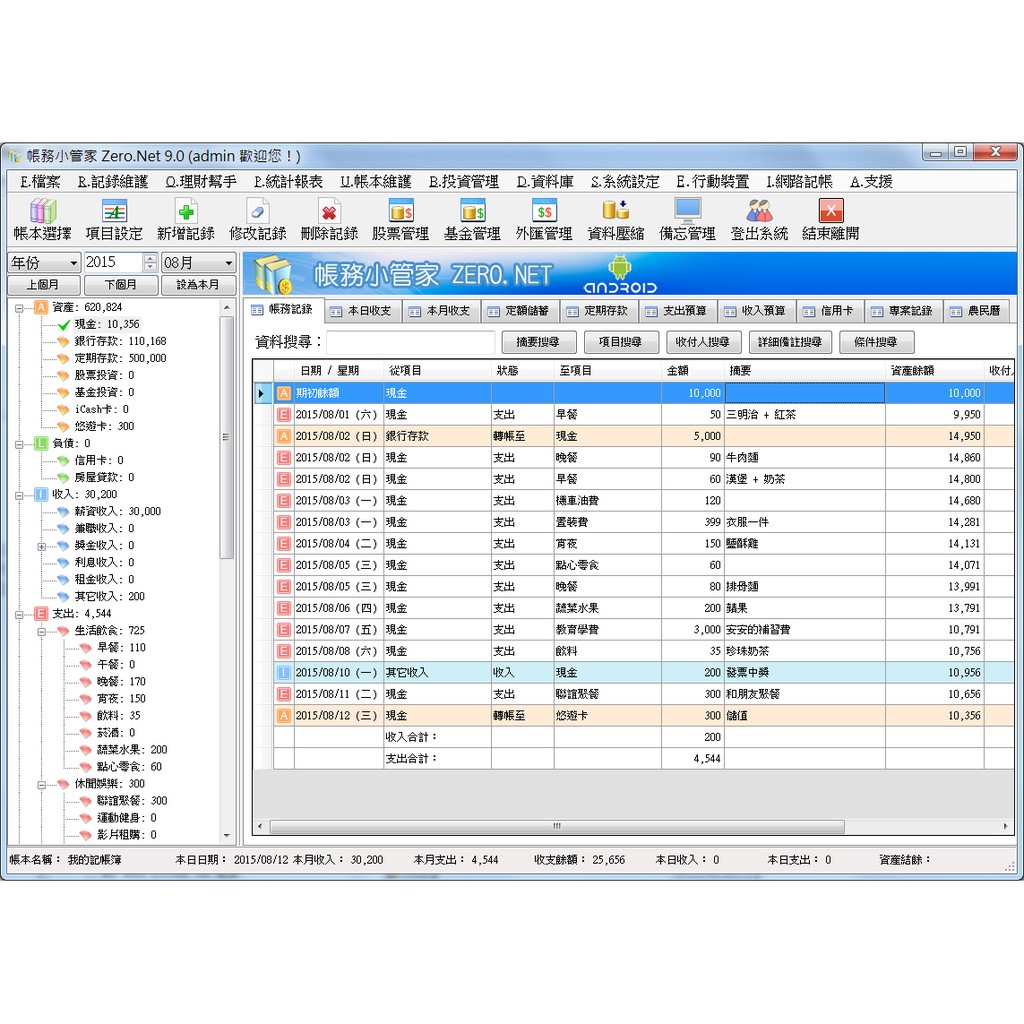Open the 08月 month dropdown
The width and height of the screenshot is (1024, 1024).
[x=199, y=263]
